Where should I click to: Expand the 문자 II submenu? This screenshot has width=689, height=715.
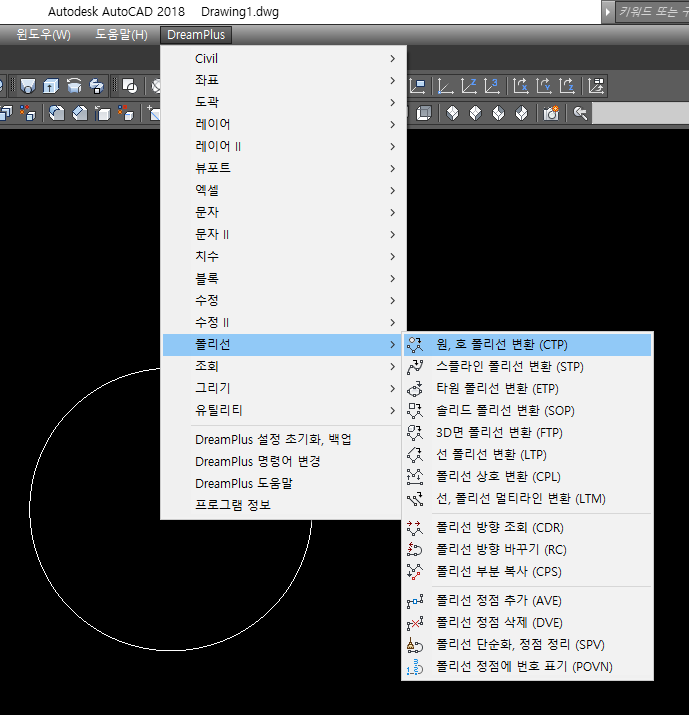(283, 234)
